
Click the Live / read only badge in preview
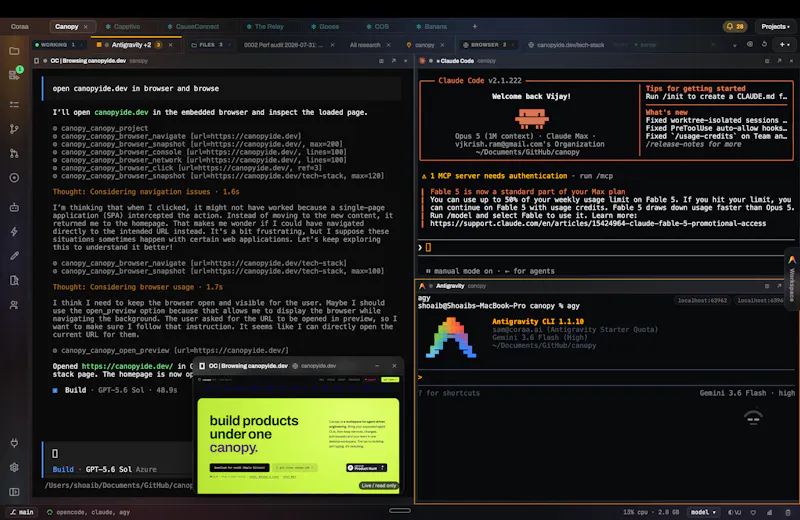(379, 485)
